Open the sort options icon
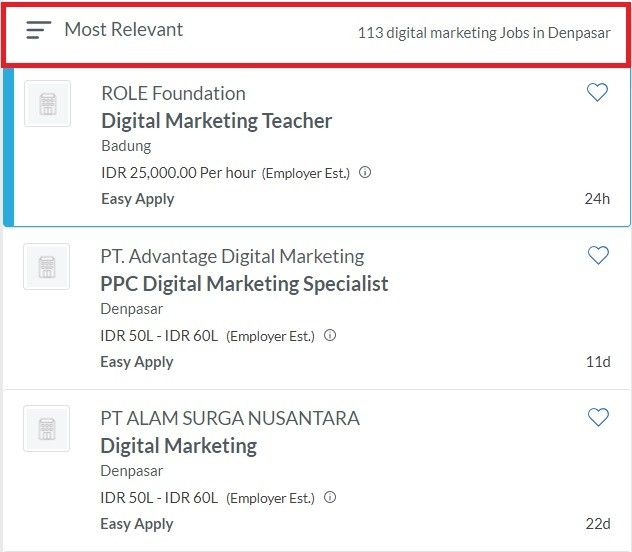Screen dimensions: 632x552 [39, 30]
